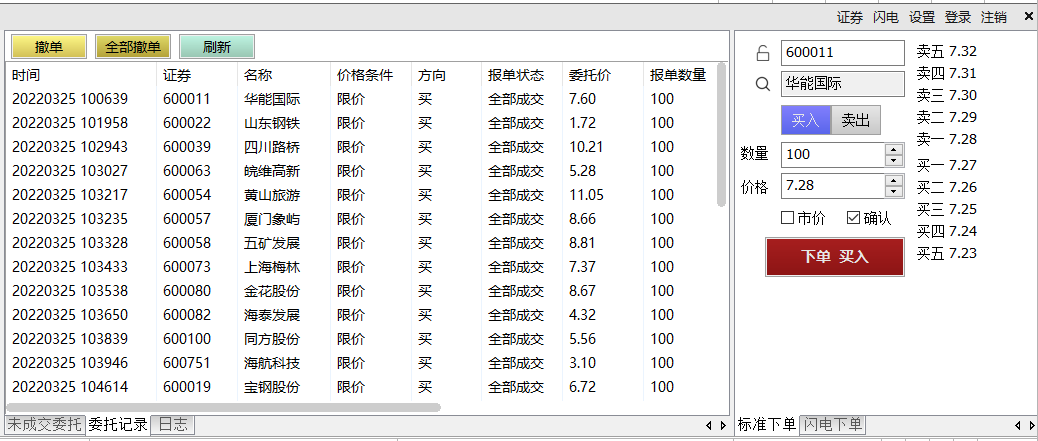Click the 撤单 cancel order button

pyautogui.click(x=49, y=47)
